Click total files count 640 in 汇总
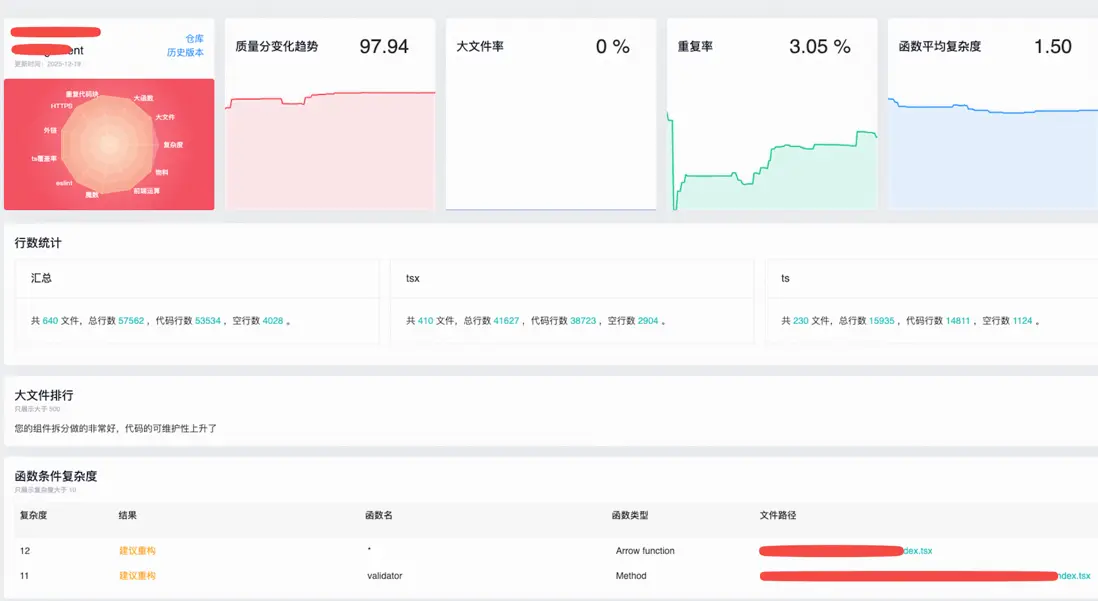This screenshot has width=1098, height=601. coord(50,321)
